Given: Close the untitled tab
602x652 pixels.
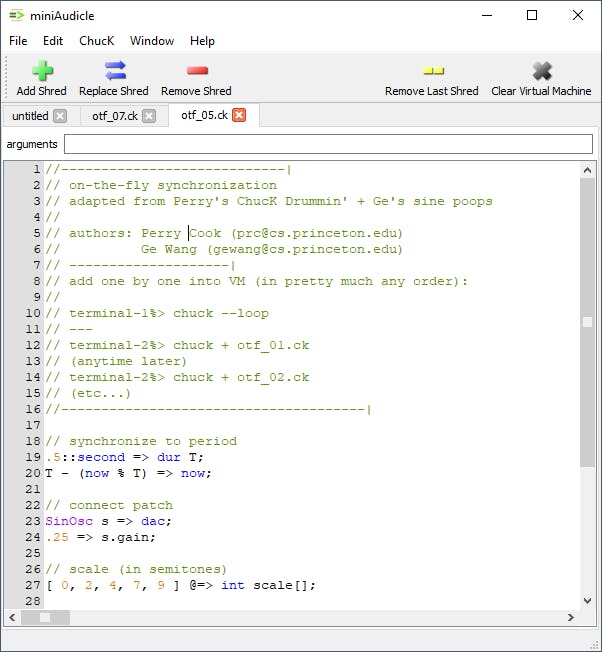Looking at the screenshot, I should point(60,116).
